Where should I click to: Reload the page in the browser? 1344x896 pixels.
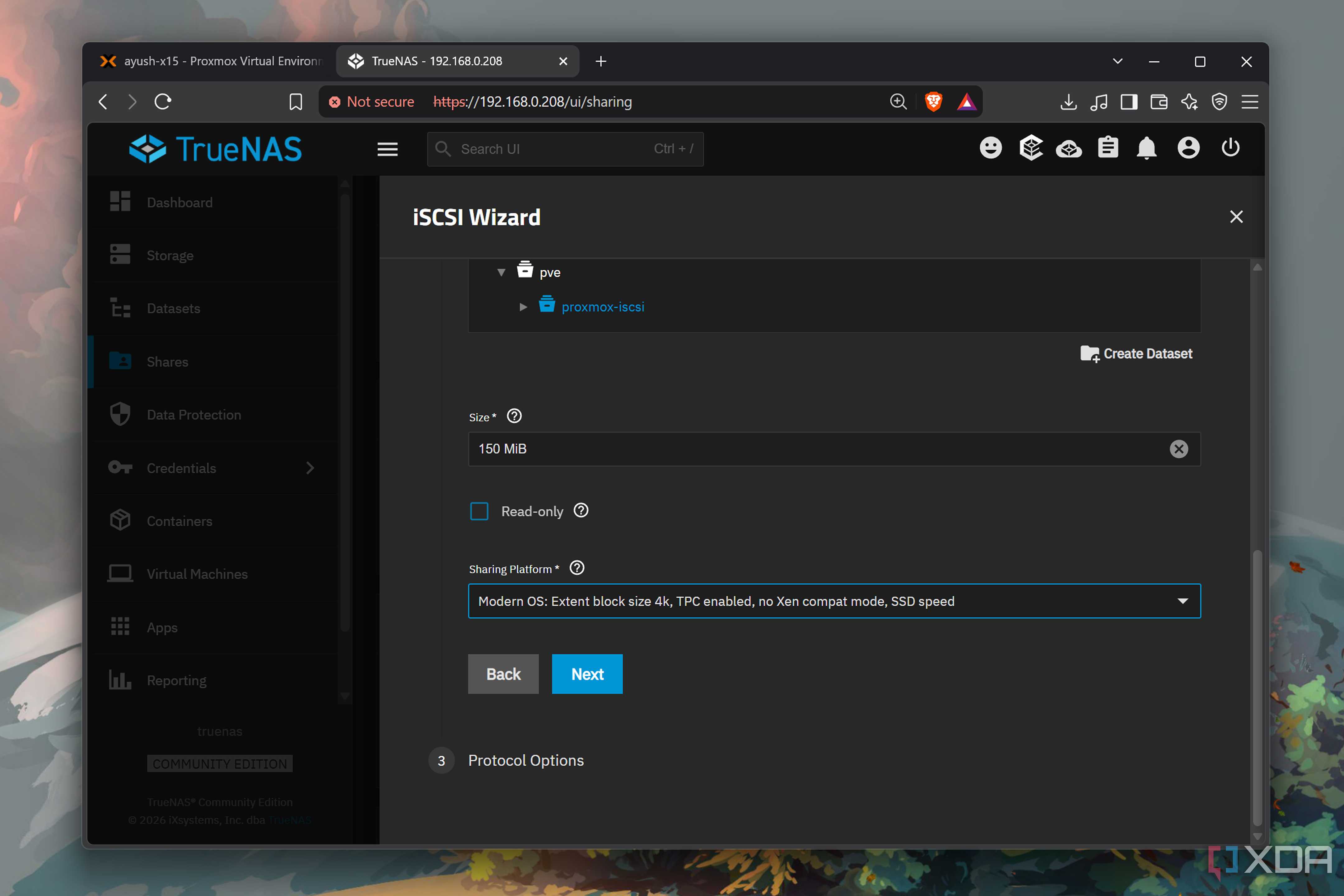(163, 102)
